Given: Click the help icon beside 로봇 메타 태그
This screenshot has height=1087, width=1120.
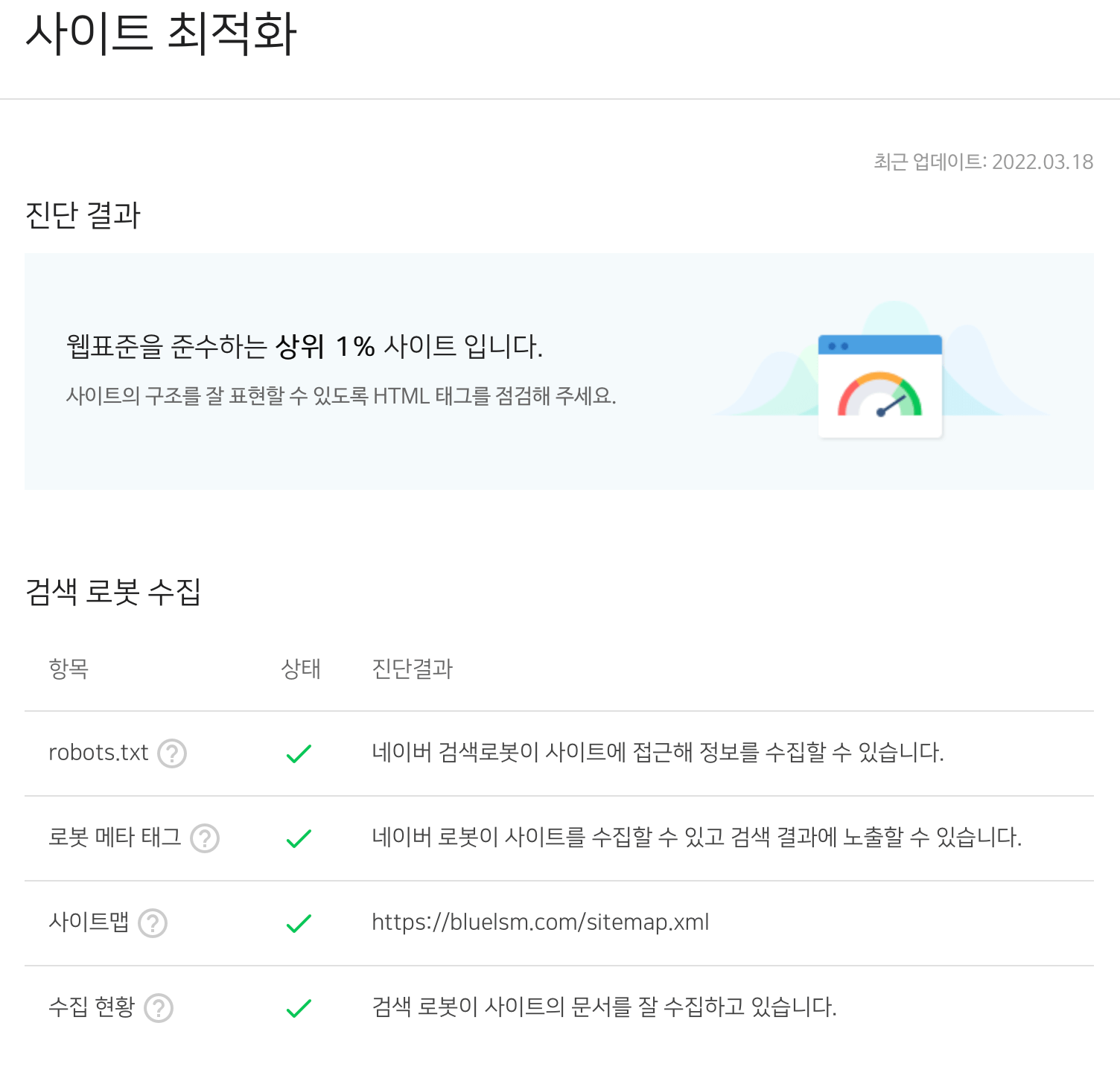Looking at the screenshot, I should (x=203, y=838).
